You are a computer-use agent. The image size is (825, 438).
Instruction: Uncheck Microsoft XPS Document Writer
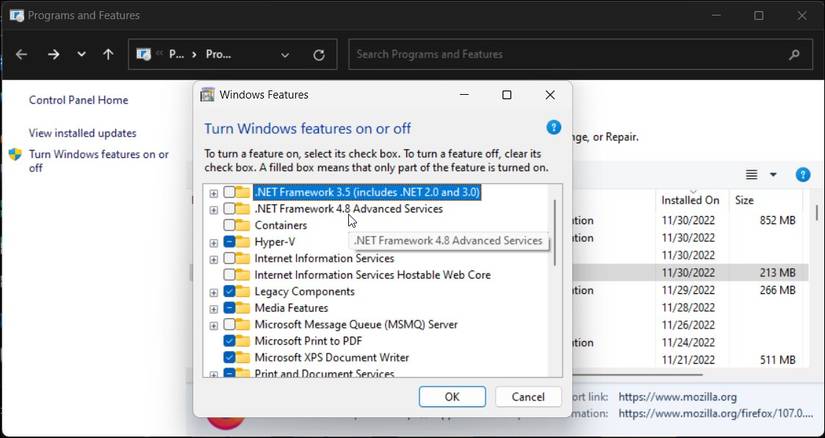tap(230, 357)
